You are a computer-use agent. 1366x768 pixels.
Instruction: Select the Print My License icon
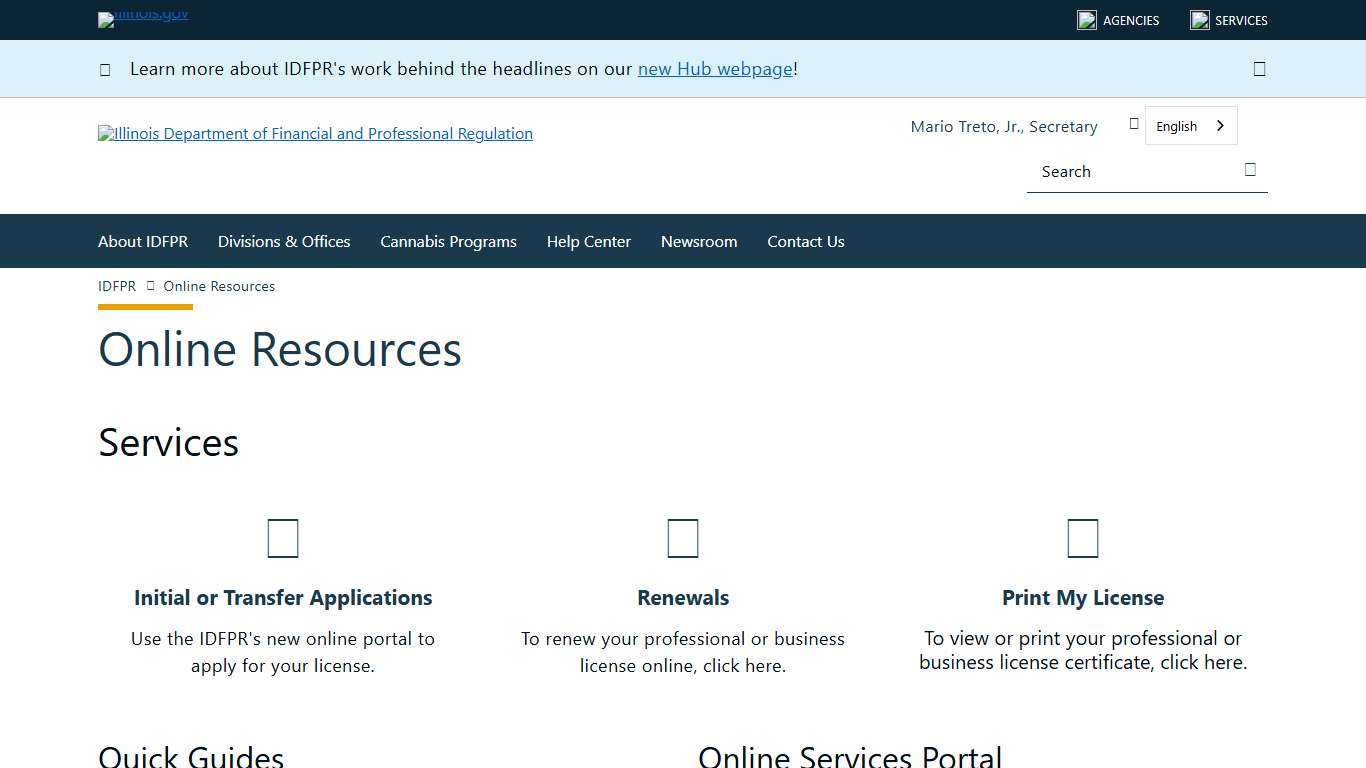[x=1083, y=537]
